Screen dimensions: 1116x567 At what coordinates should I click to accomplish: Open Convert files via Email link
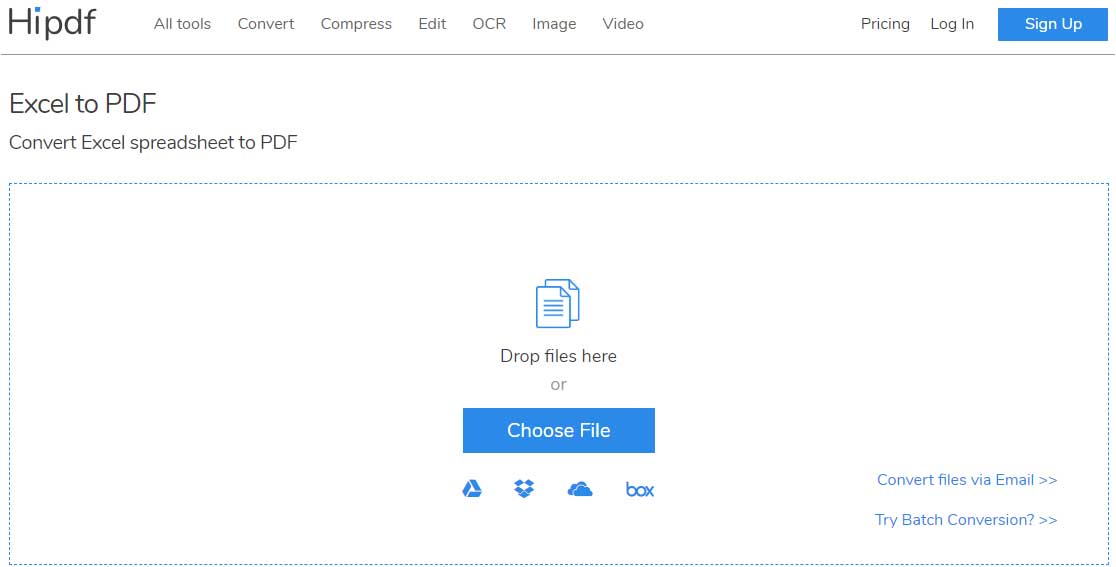click(967, 479)
